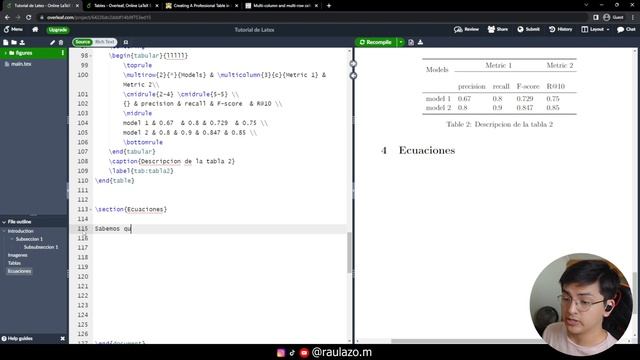The height and width of the screenshot is (360, 640).
Task: Open figures folder options menu
Action: (x=62, y=53)
